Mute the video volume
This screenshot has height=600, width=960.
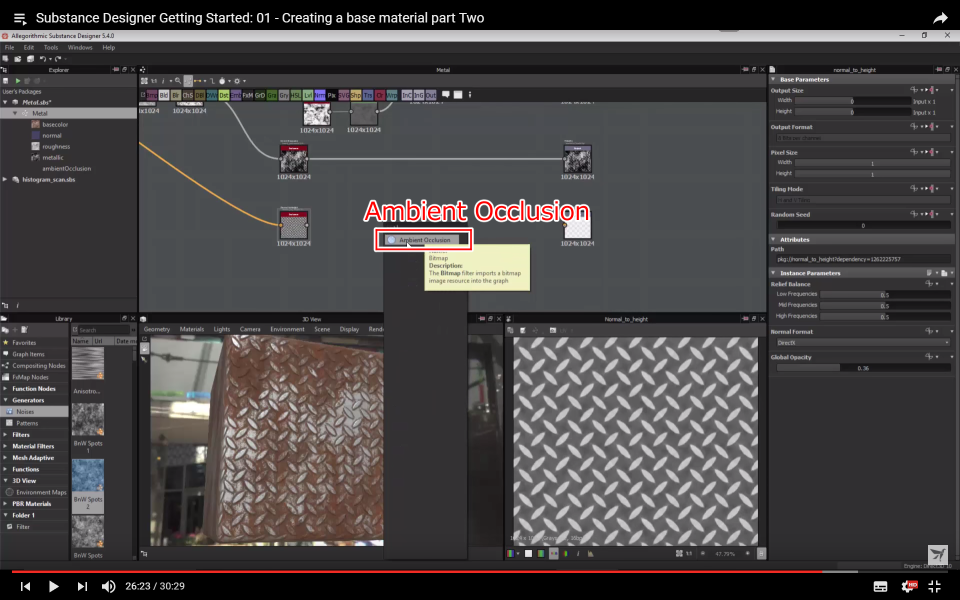[x=108, y=587]
